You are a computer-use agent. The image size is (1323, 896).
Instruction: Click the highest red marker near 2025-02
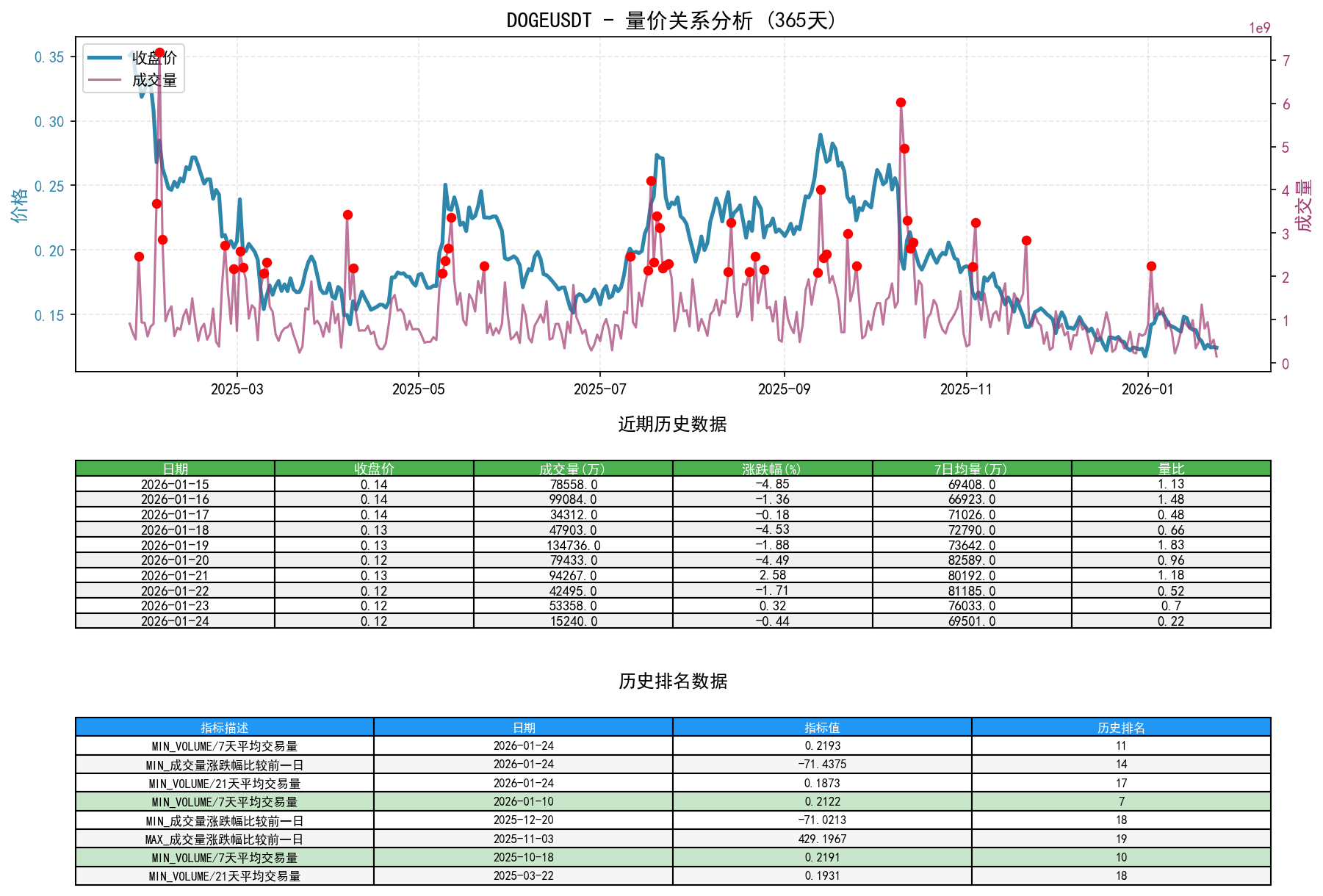click(159, 51)
